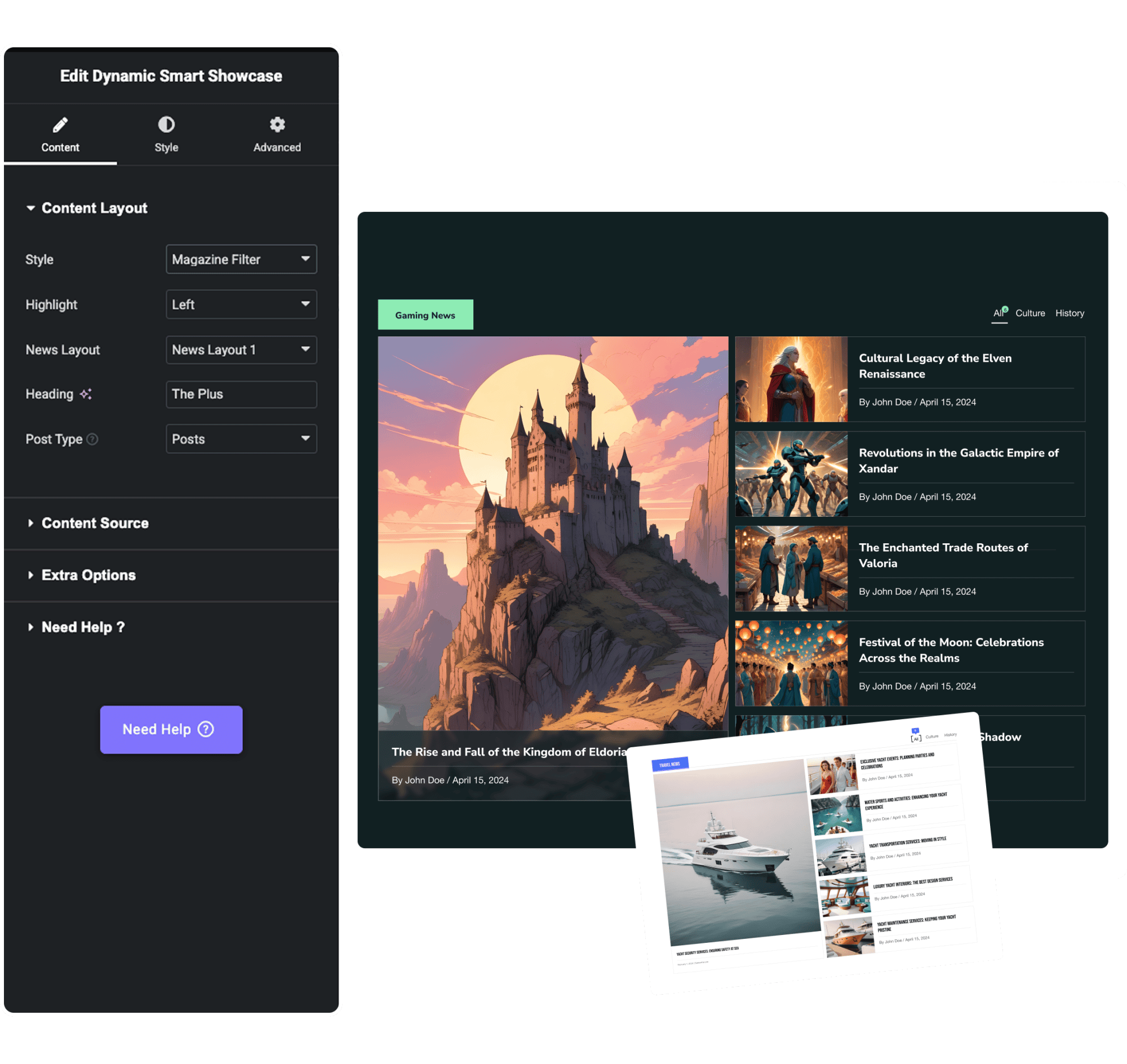Image resolution: width=1127 pixels, height=1064 pixels.
Task: Click the Advanced tab gear icon
Action: pos(277,124)
